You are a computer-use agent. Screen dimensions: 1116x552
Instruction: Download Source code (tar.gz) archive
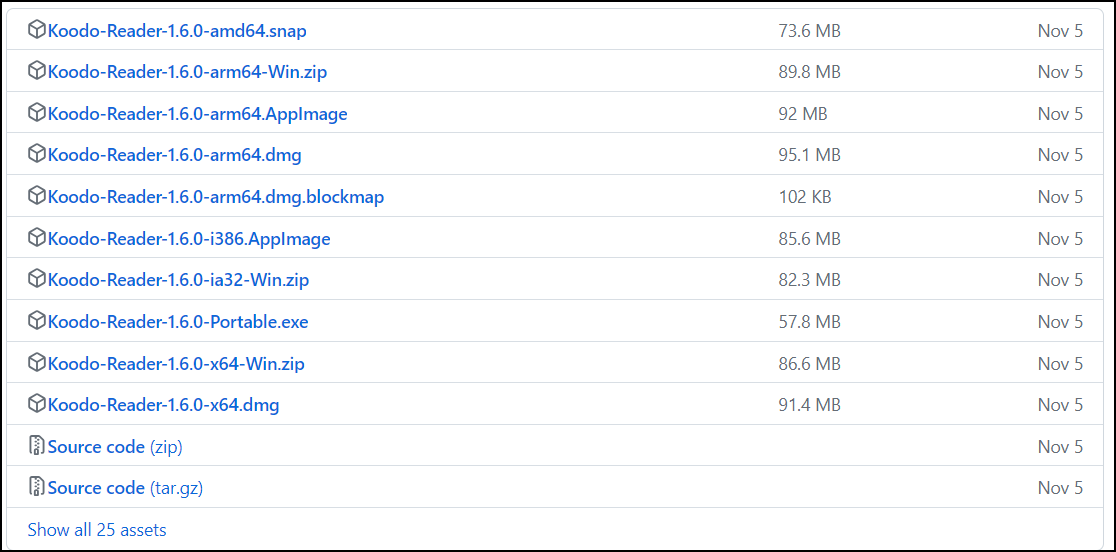click(x=125, y=489)
